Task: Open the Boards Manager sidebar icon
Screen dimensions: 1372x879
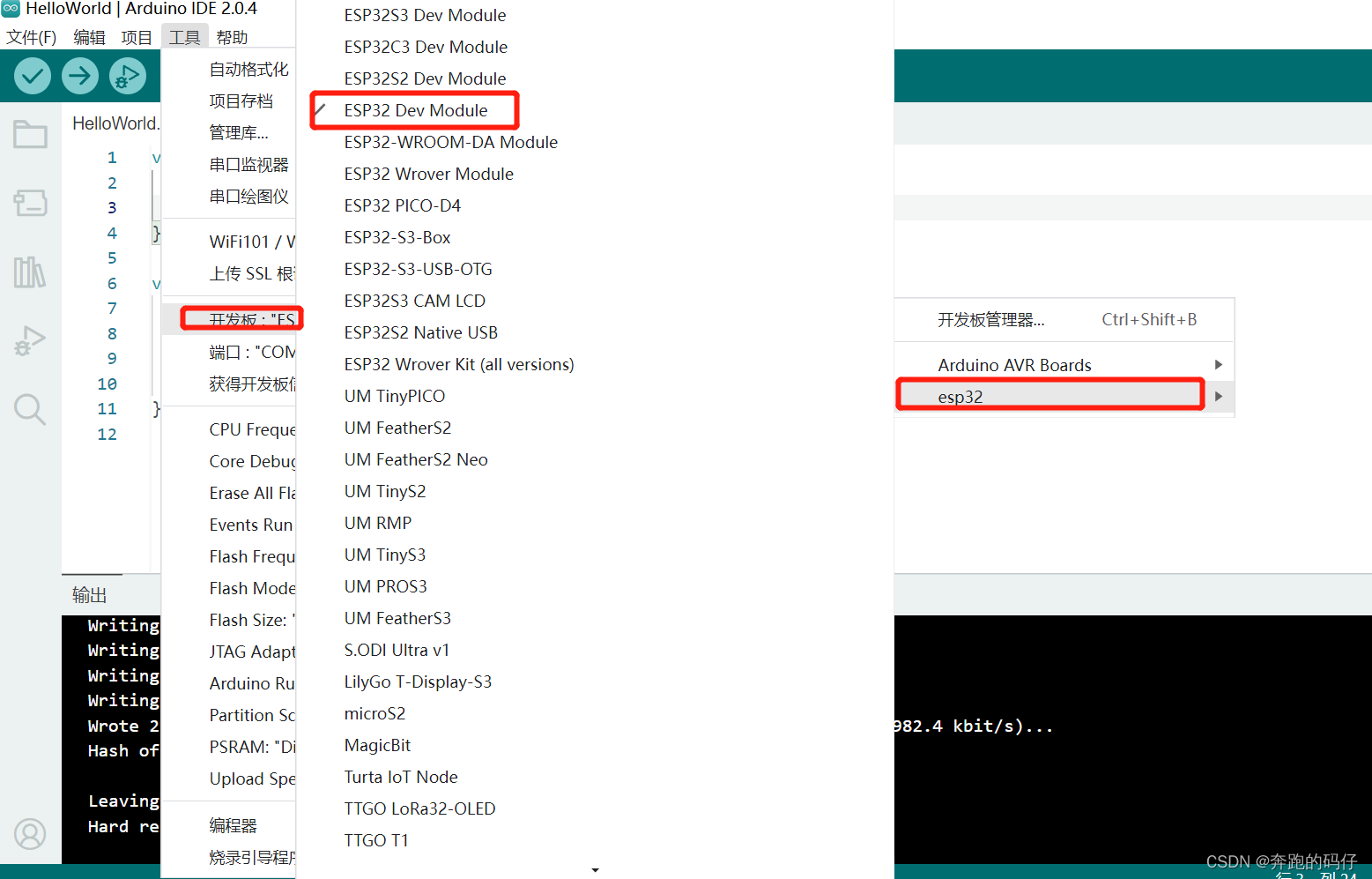Action: click(x=30, y=203)
